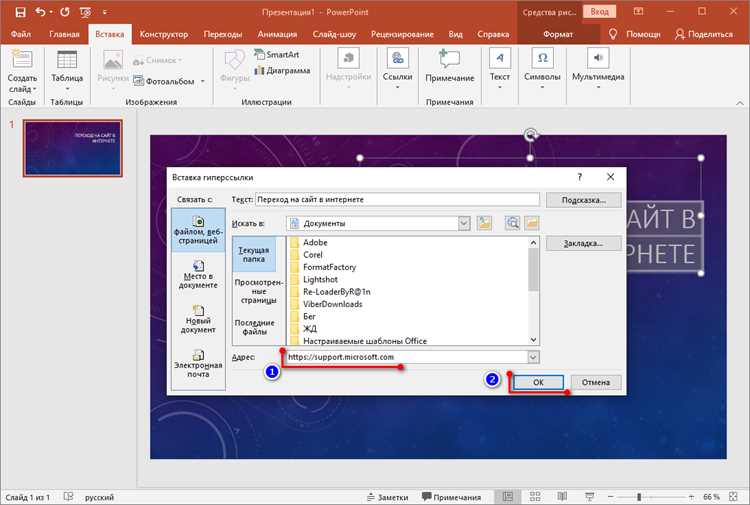750x505 pixels.
Task: Expand the 'Искать в' Documents dropdown
Action: tap(463, 223)
